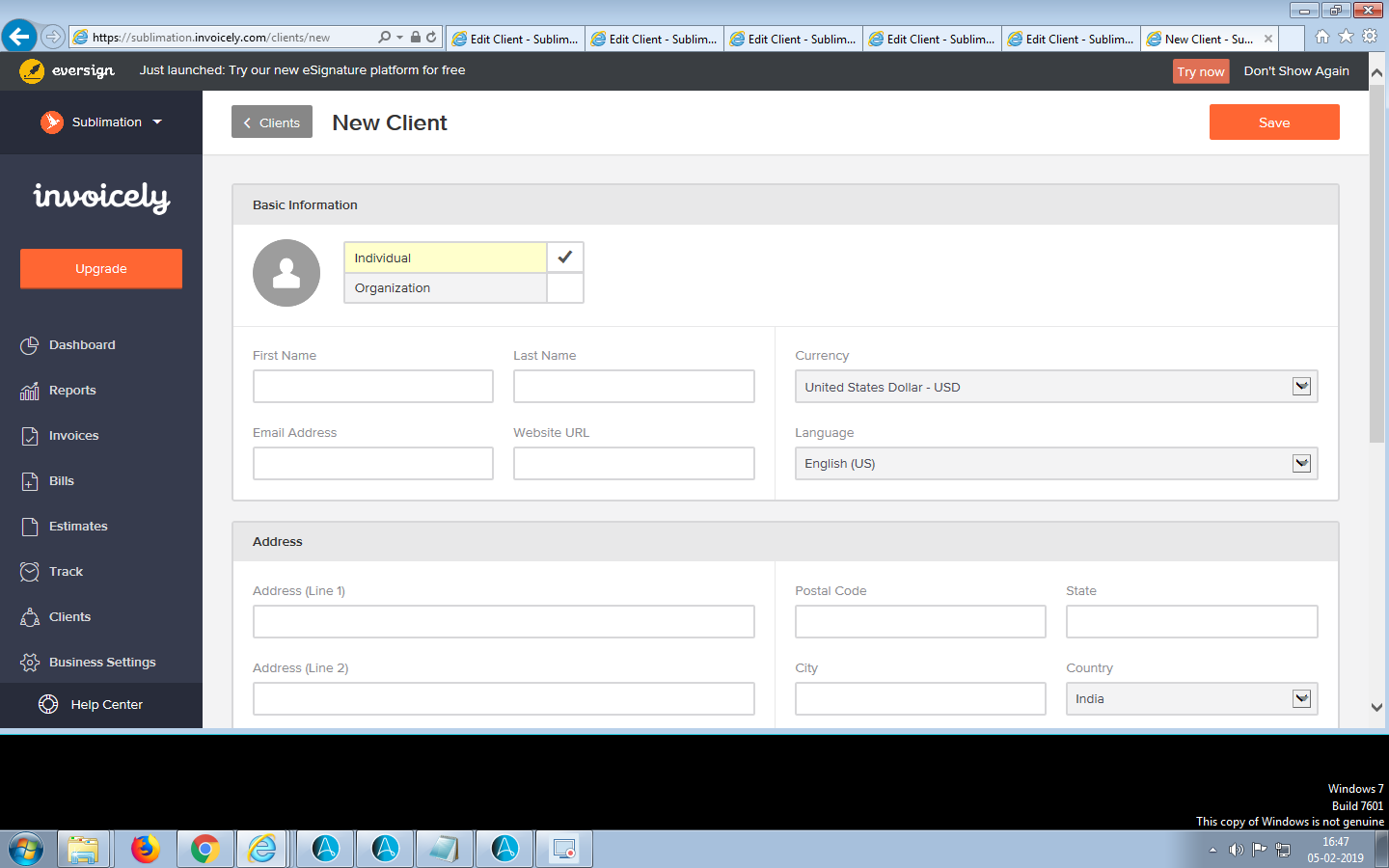
Task: Open the Bills icon in sidebar
Action: click(30, 481)
